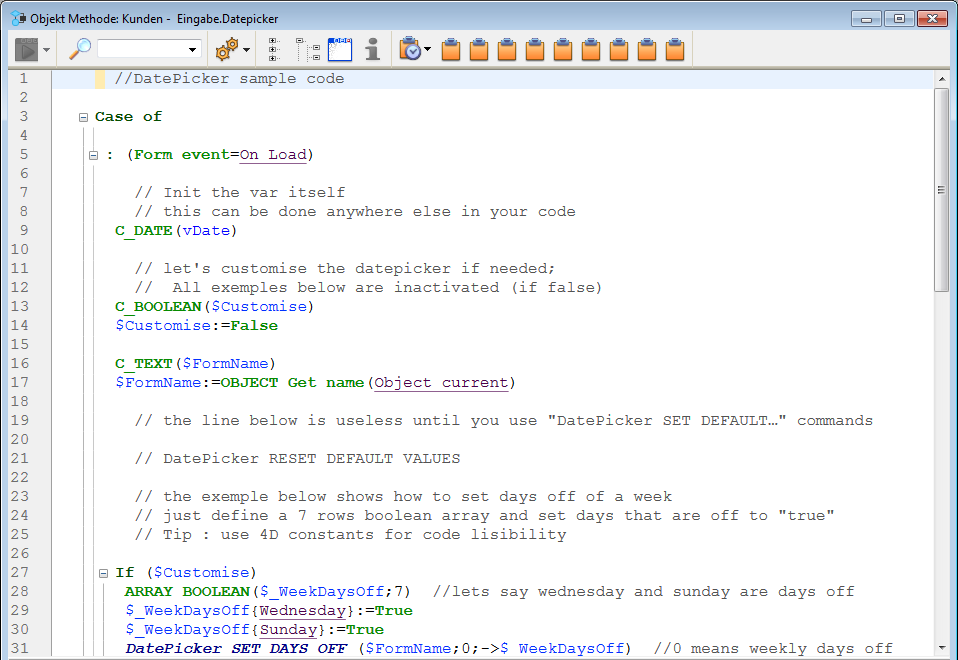The image size is (958, 660).
Task: Click the line number 1 in the gutter
Action: [24, 79]
